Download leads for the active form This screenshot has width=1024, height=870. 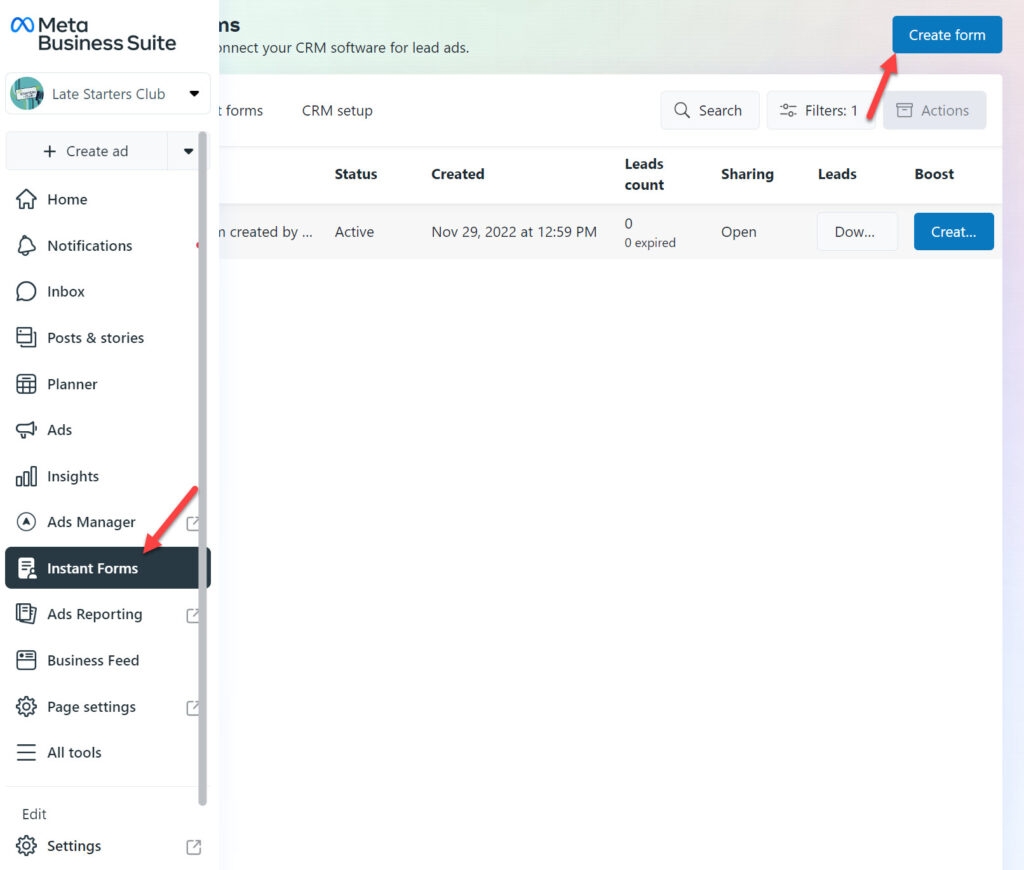pyautogui.click(x=857, y=232)
